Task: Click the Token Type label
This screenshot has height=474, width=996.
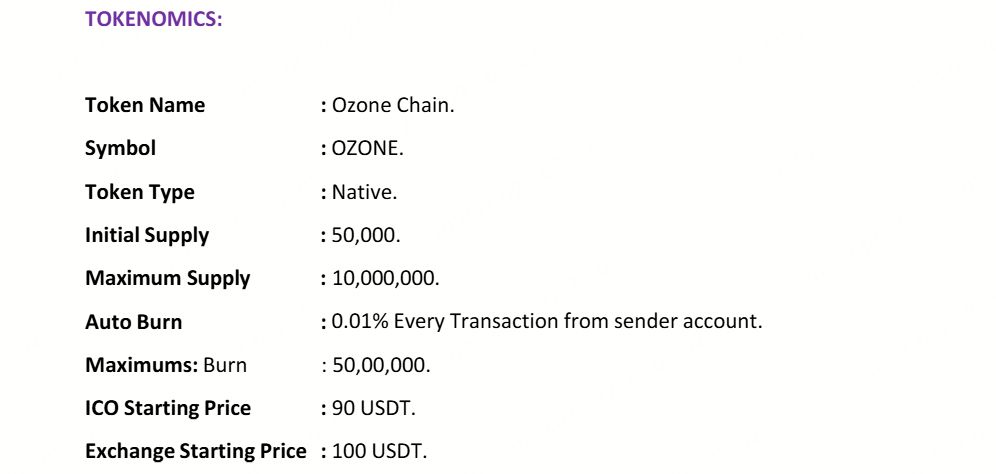Action: tap(140, 192)
